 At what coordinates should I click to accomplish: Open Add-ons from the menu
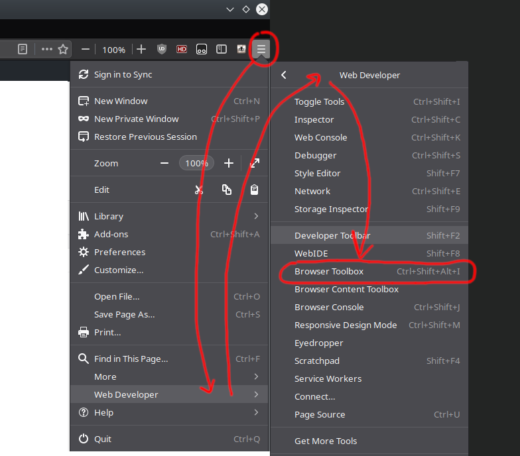[x=169, y=234]
